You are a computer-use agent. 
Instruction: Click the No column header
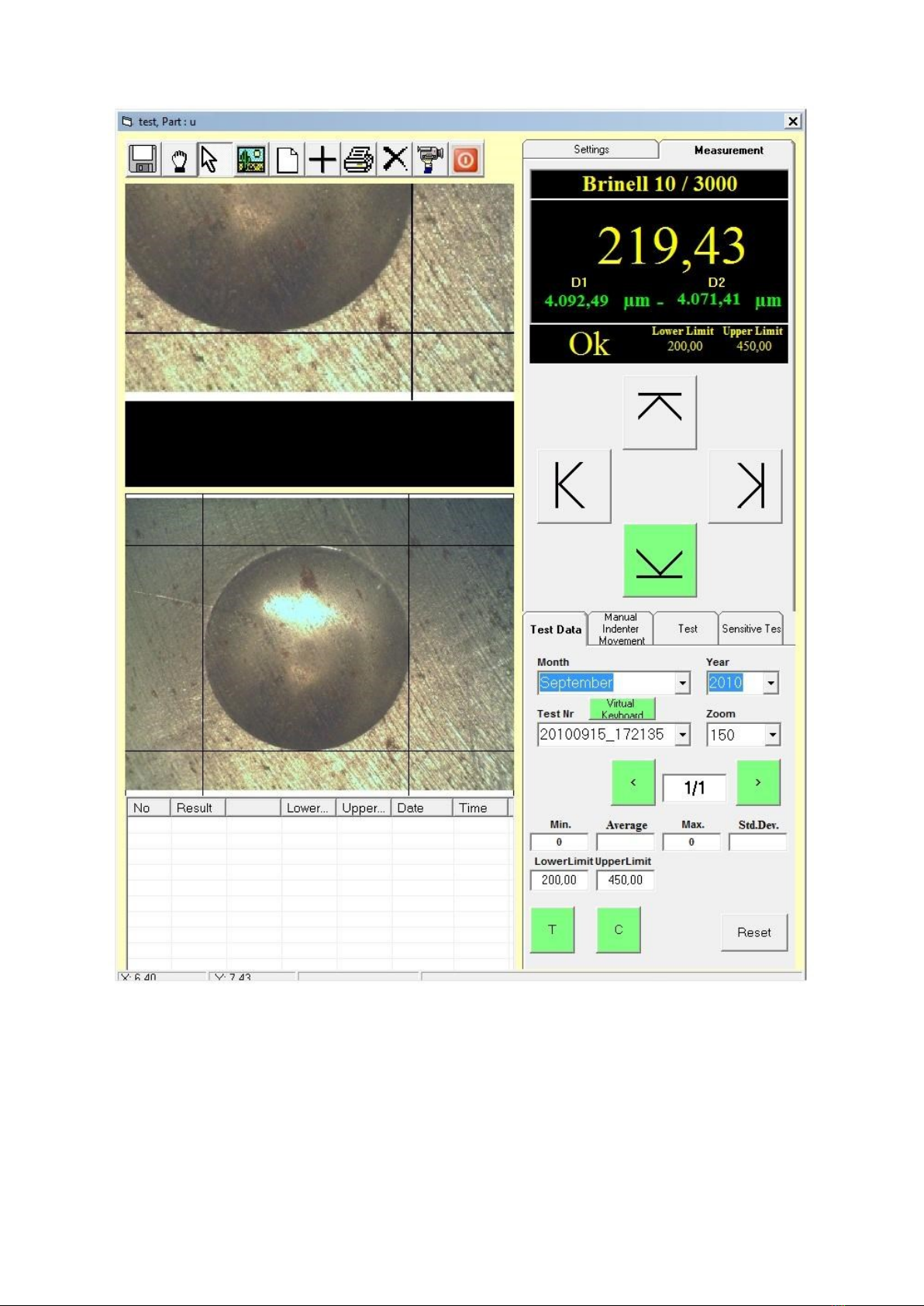click(149, 808)
